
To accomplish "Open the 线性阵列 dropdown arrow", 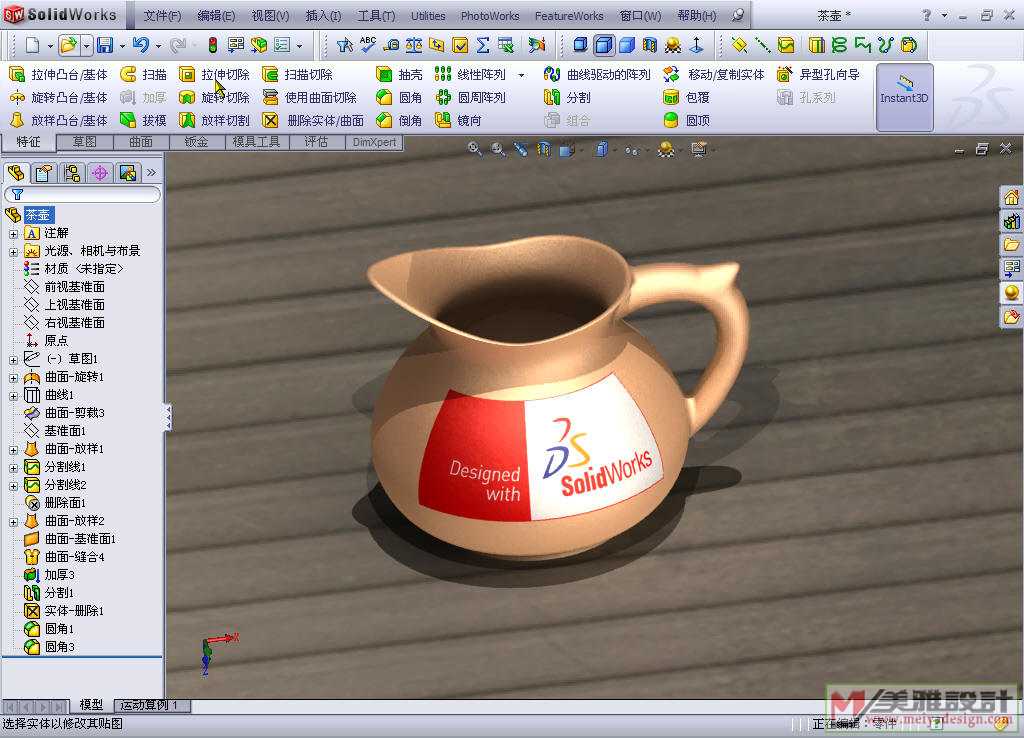I will [521, 75].
